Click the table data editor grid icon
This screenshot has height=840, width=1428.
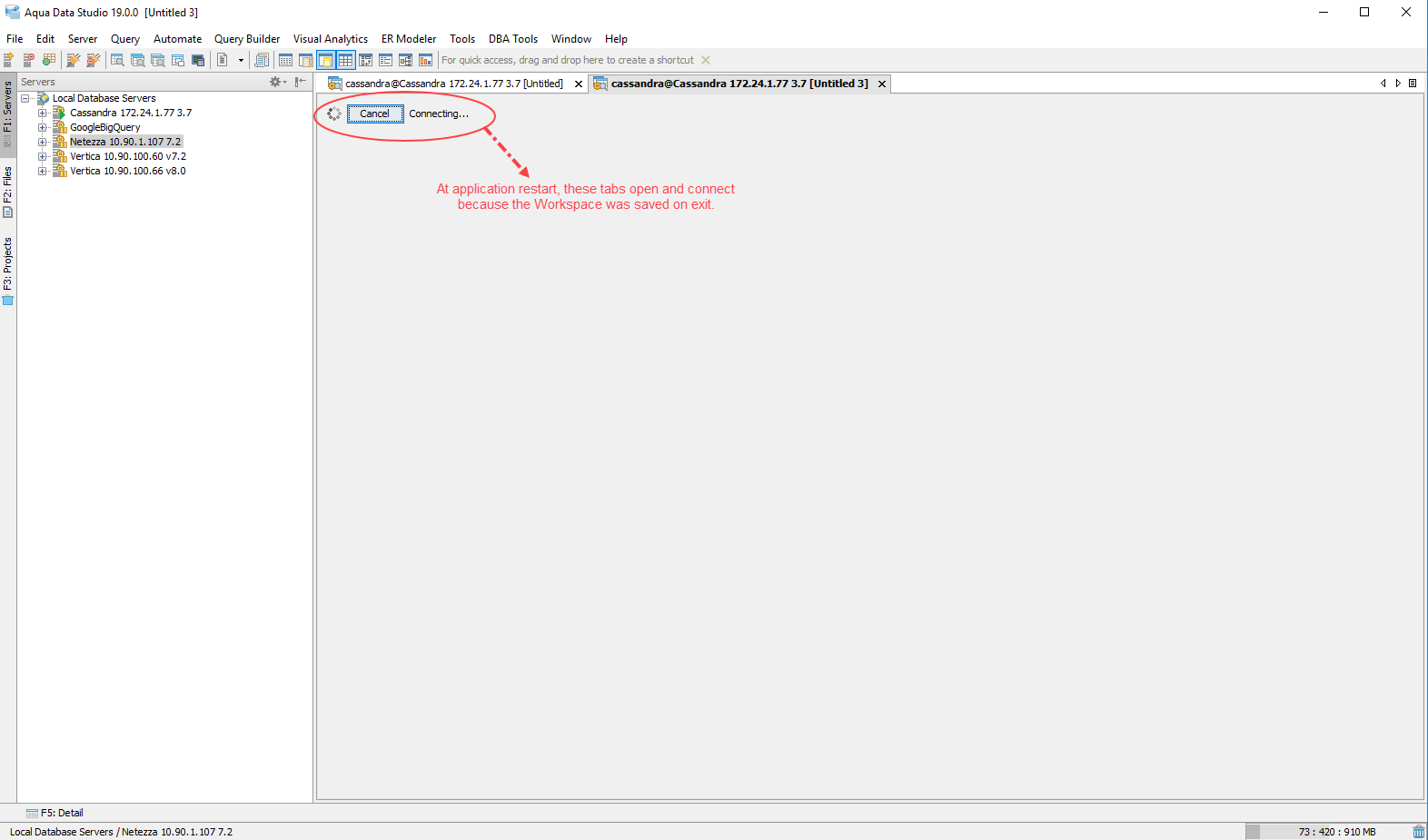[285, 60]
